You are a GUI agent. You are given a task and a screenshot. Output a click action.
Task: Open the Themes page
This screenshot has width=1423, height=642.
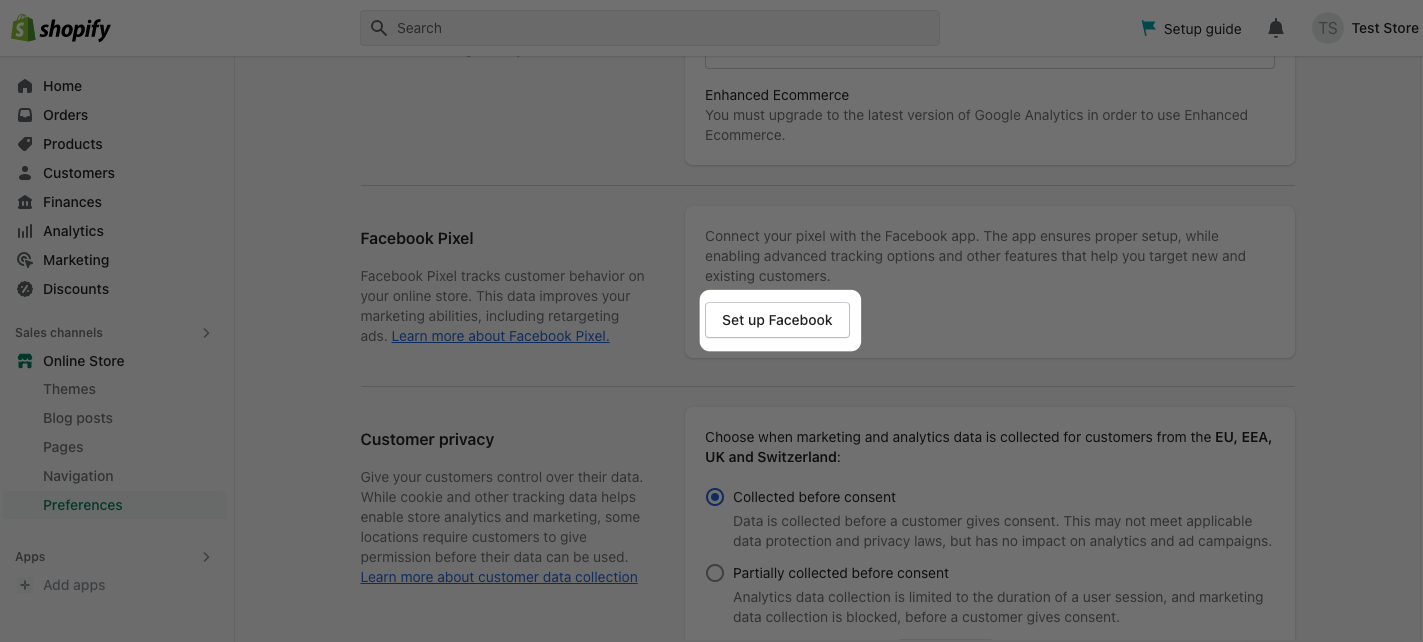[x=69, y=389]
